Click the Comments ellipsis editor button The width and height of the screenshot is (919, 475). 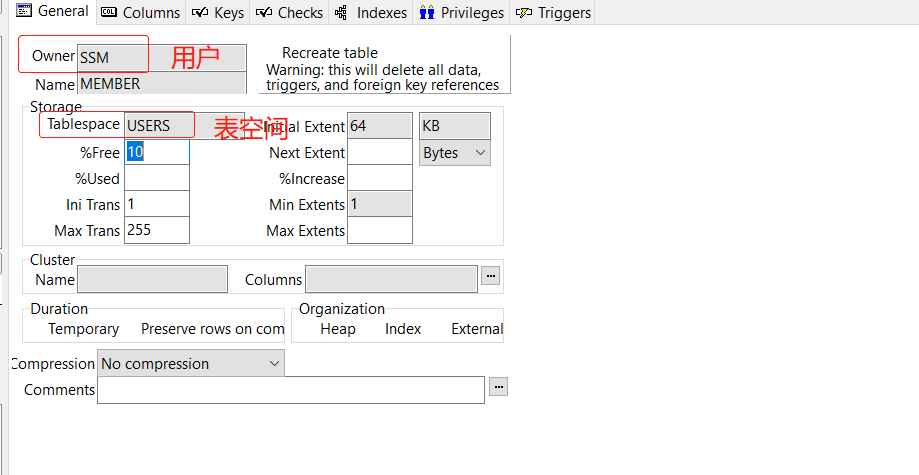[x=498, y=386]
